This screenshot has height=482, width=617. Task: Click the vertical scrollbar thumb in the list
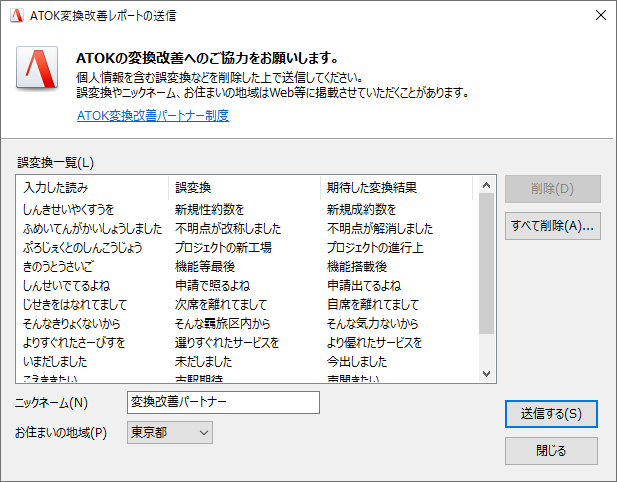click(486, 264)
